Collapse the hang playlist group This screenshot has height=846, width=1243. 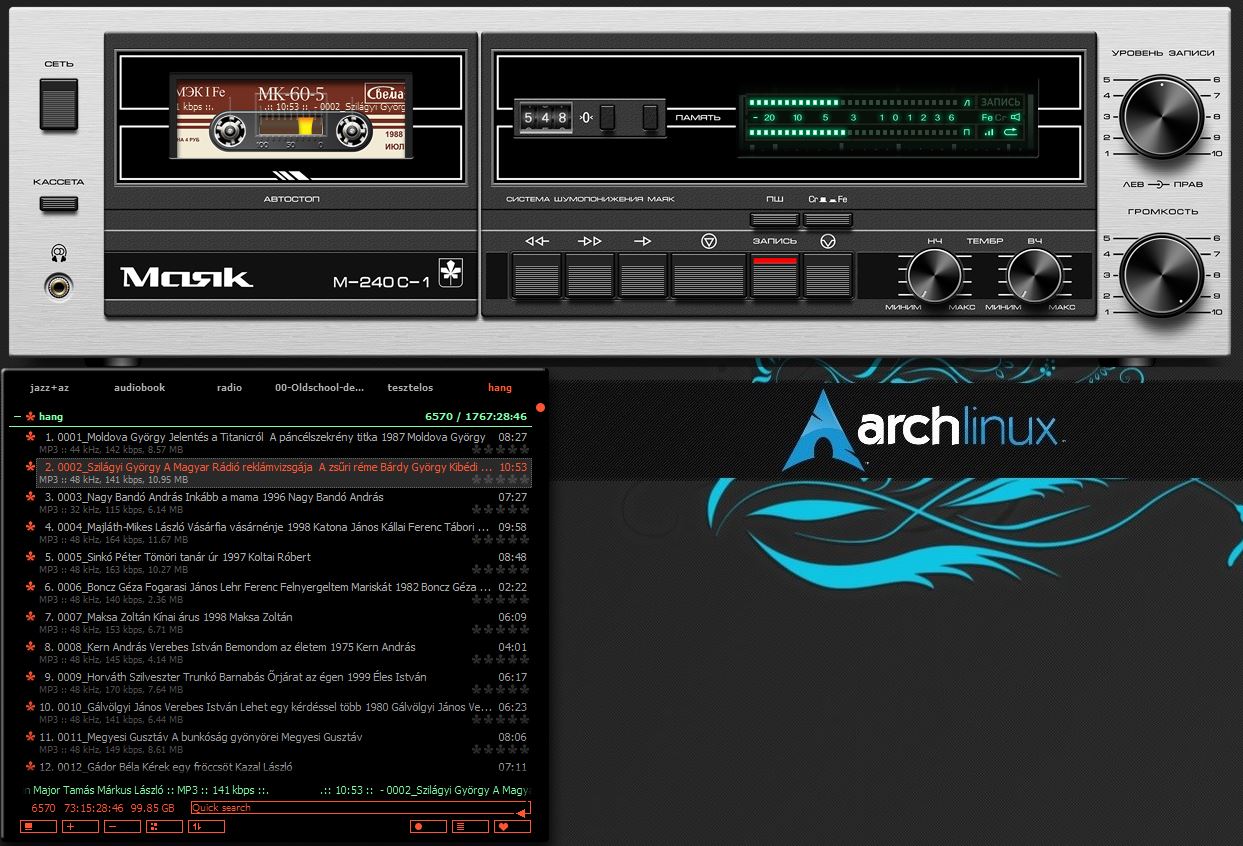(x=17, y=417)
